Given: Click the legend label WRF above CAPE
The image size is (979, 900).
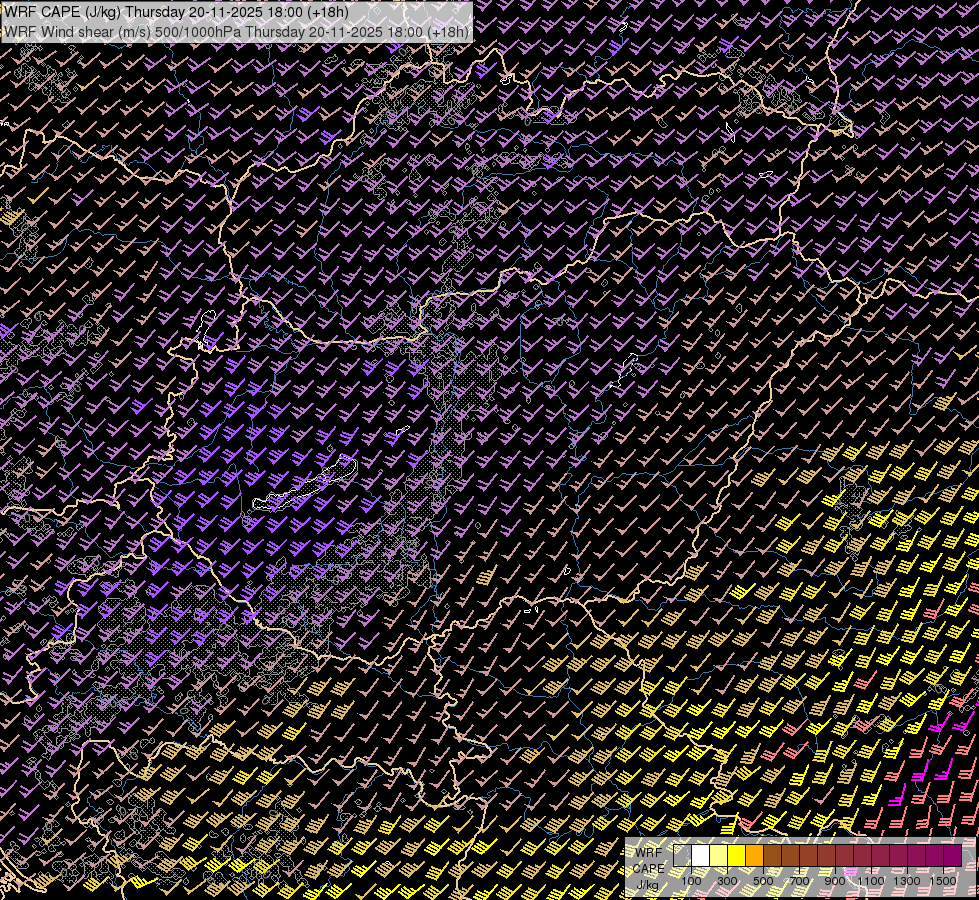Looking at the screenshot, I should coord(649,853).
